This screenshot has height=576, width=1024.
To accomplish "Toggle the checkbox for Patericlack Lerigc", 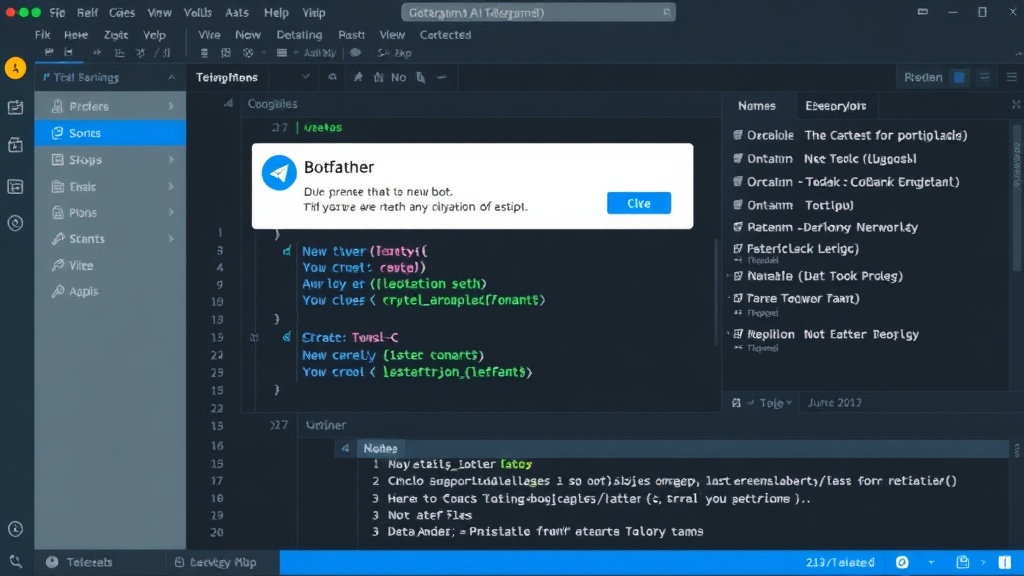I will click(737, 249).
